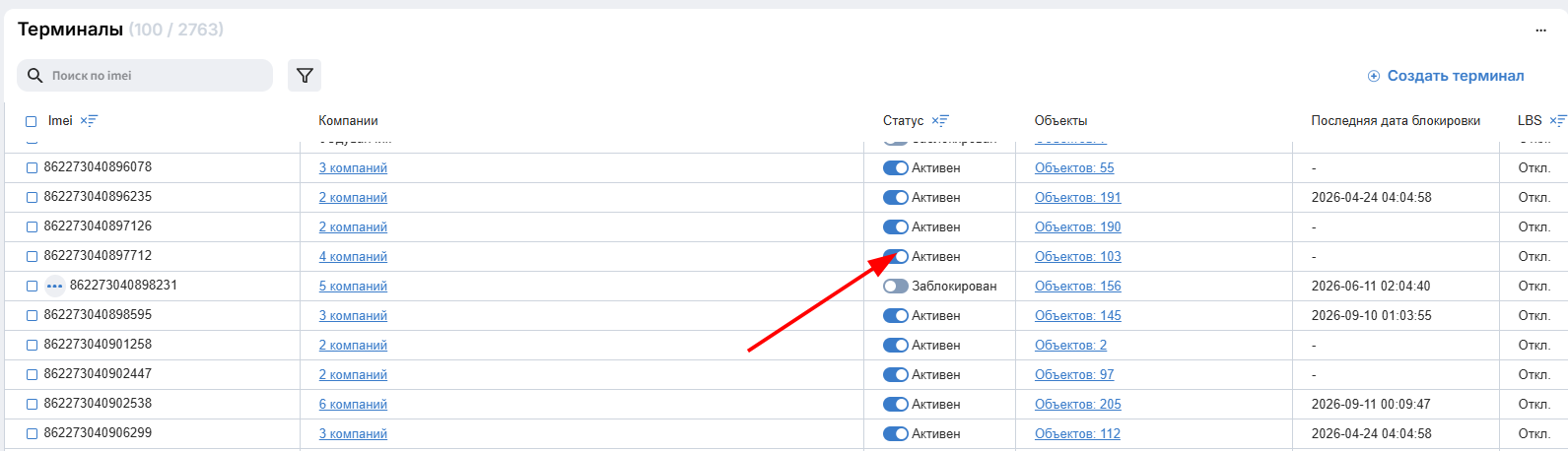
Task: Select checkbox for Imei 862273040902447
Action: tap(32, 375)
